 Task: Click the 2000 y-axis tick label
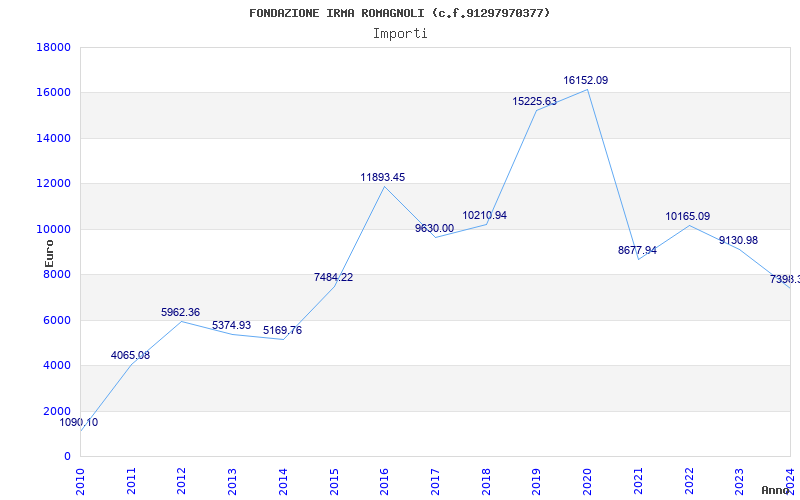[x=56, y=411]
